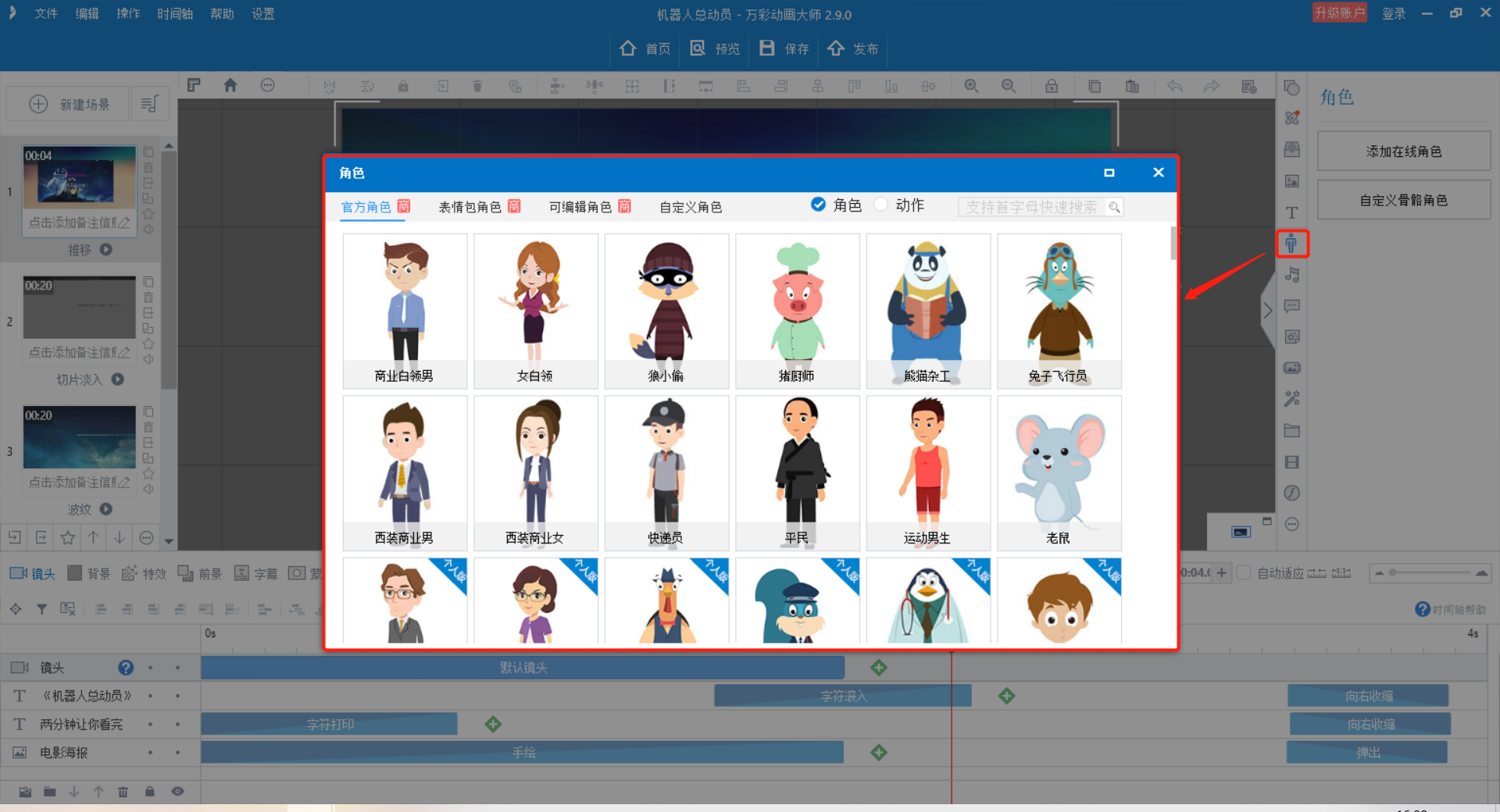
Task: Click the scene list scroll-down arrow
Action: [x=169, y=540]
